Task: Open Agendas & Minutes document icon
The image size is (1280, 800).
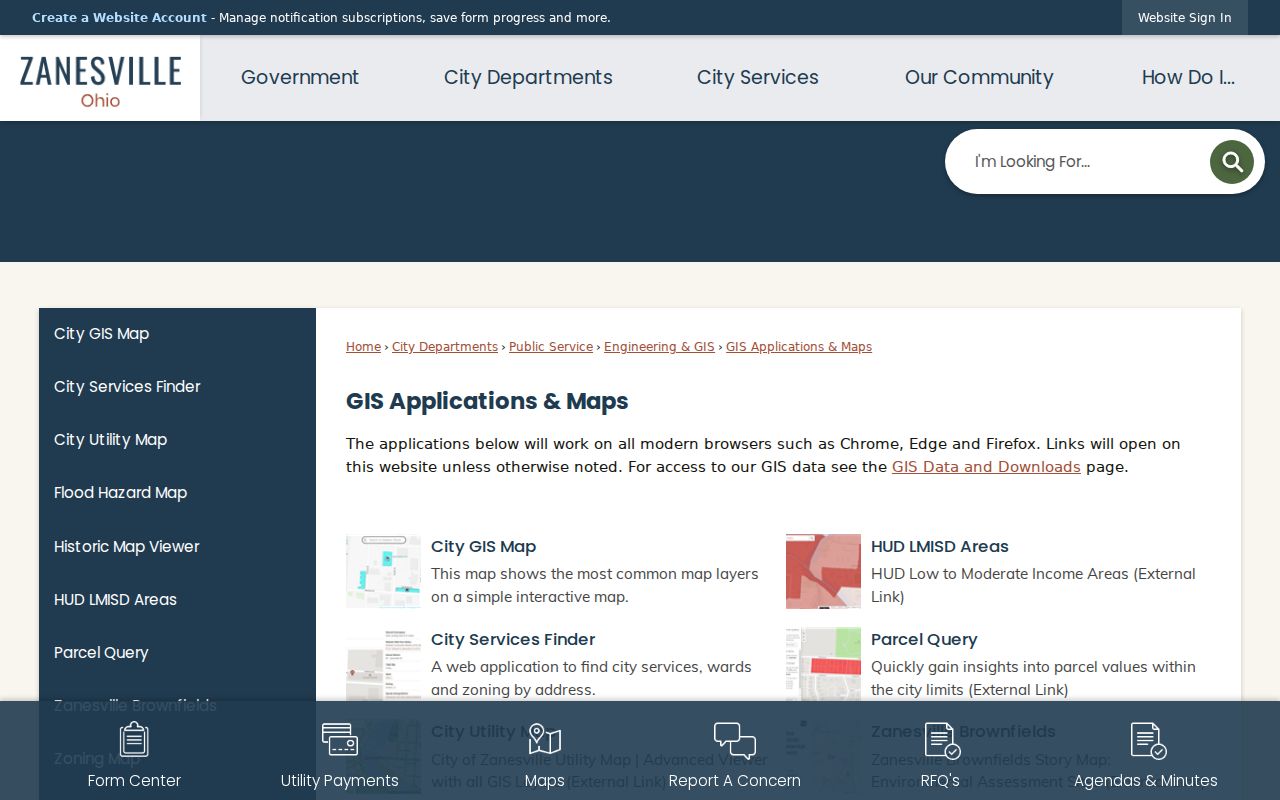Action: (1147, 741)
